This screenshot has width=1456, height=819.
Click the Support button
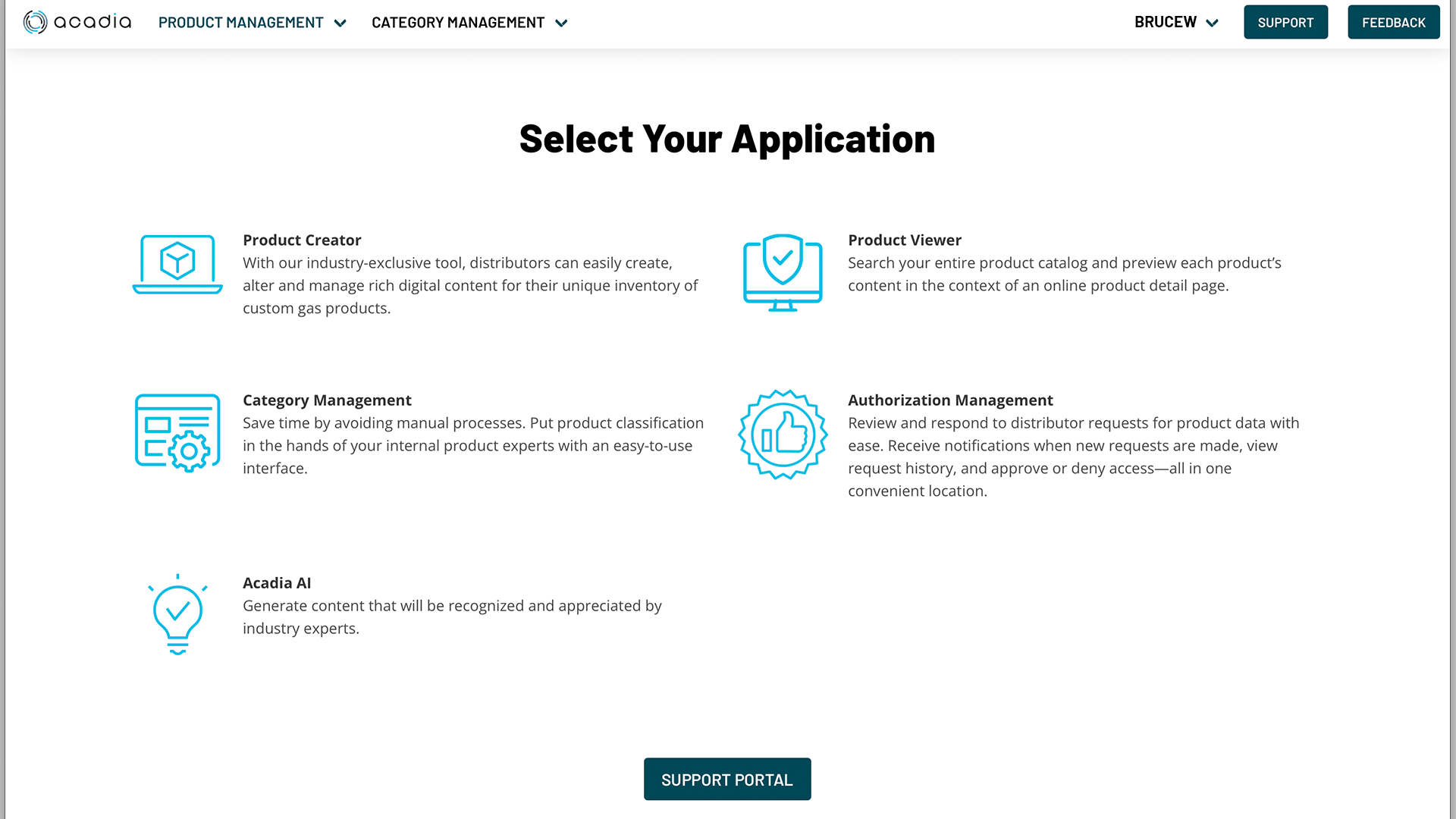(x=1285, y=22)
